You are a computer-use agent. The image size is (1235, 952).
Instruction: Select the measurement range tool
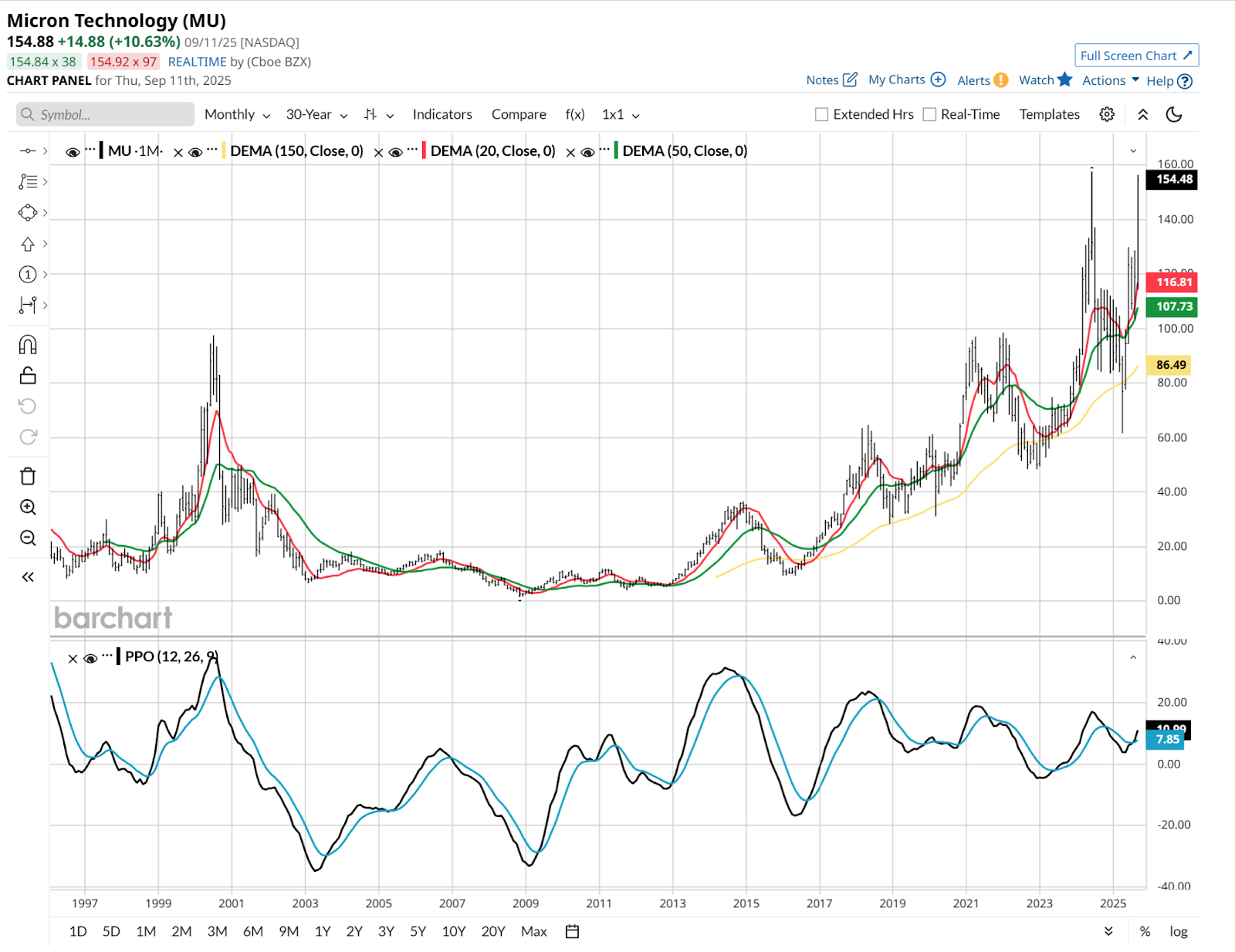tap(28, 306)
